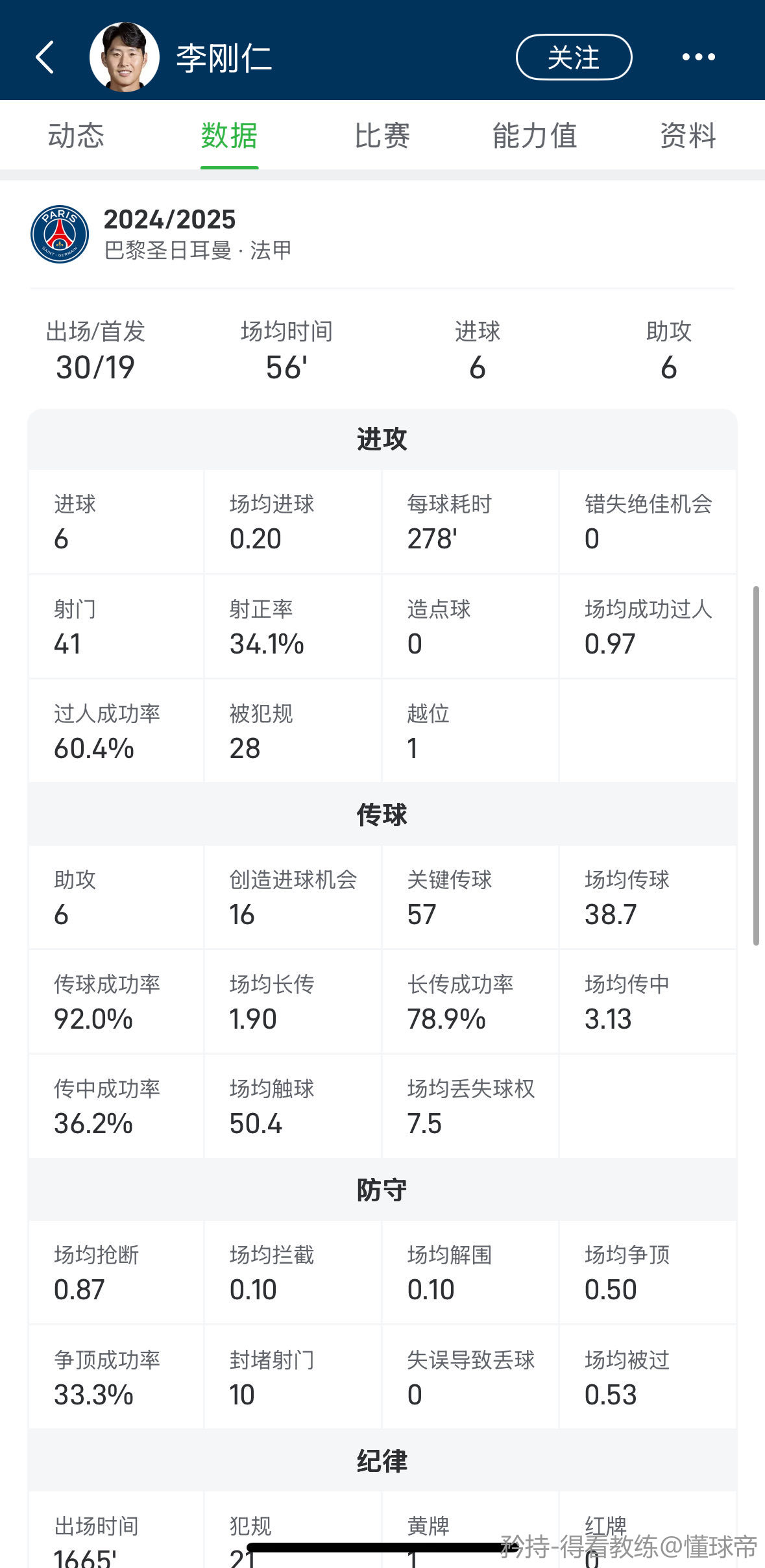
Task: Tap the 射正率 34.1% stat cell
Action: (x=293, y=626)
